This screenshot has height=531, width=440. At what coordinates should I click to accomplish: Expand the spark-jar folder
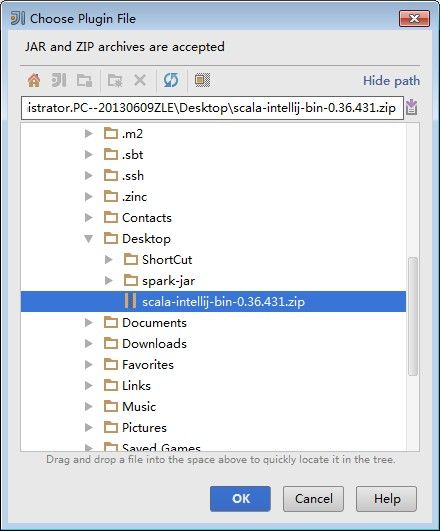point(109,280)
